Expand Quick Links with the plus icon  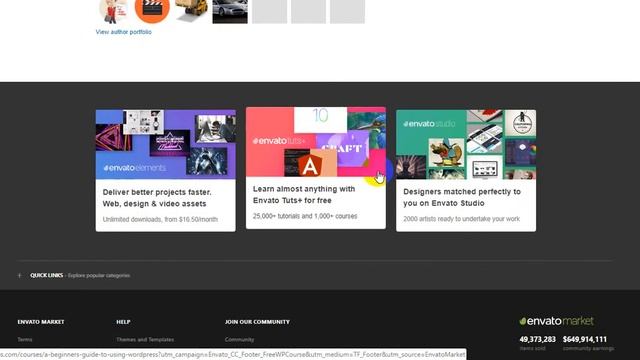click(20, 276)
